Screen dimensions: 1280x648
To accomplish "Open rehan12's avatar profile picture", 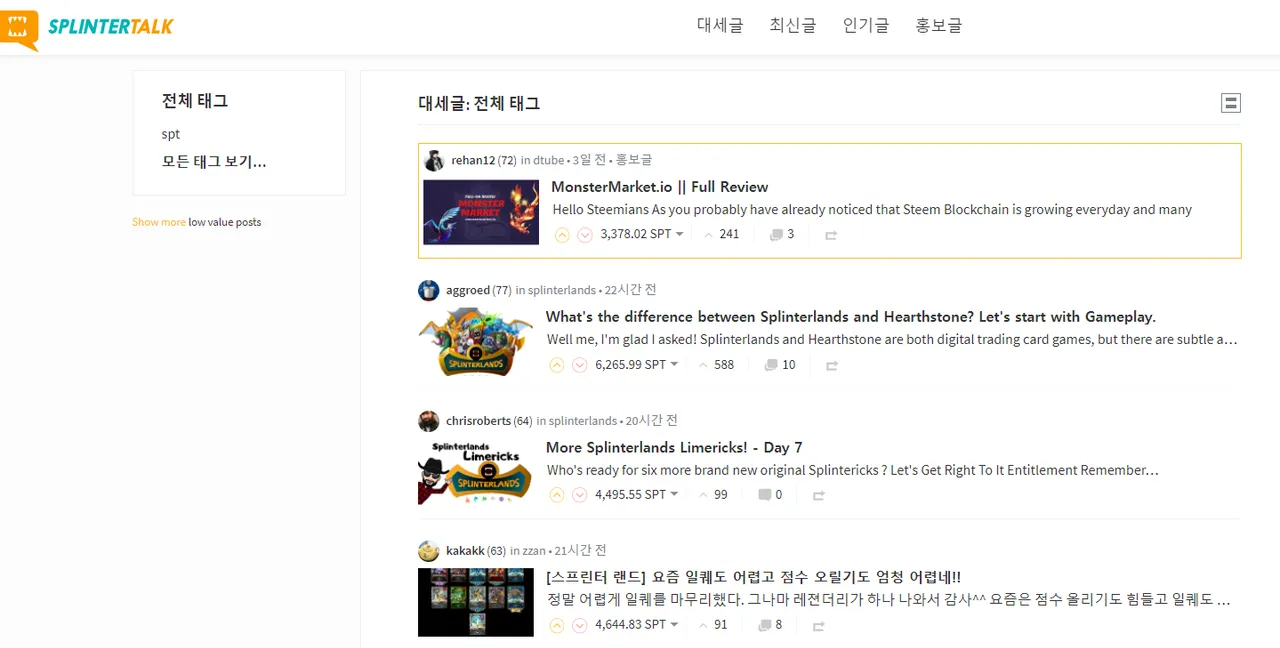I will 434,160.
